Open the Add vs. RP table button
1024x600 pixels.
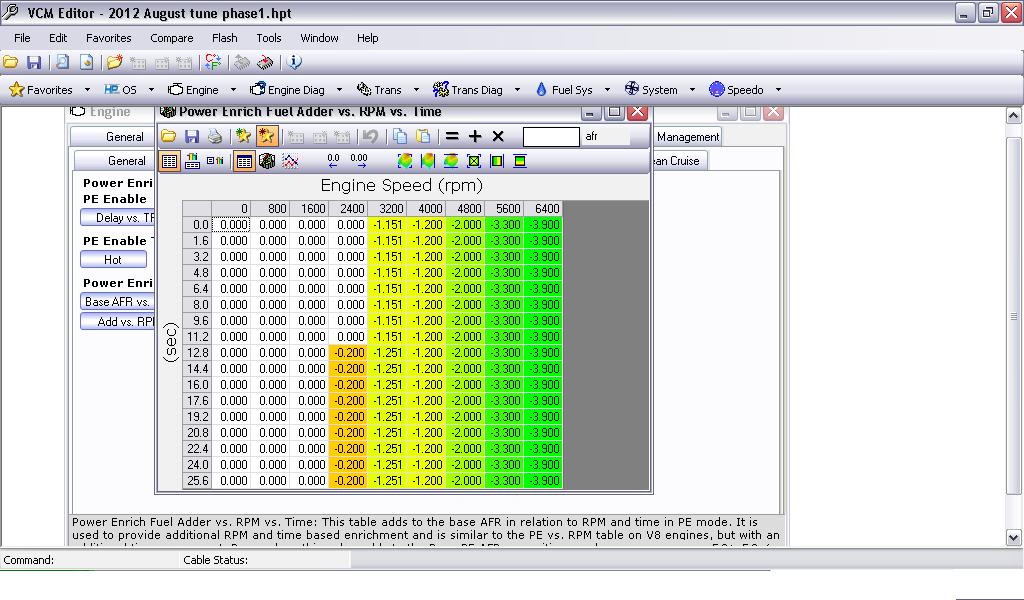(118, 321)
